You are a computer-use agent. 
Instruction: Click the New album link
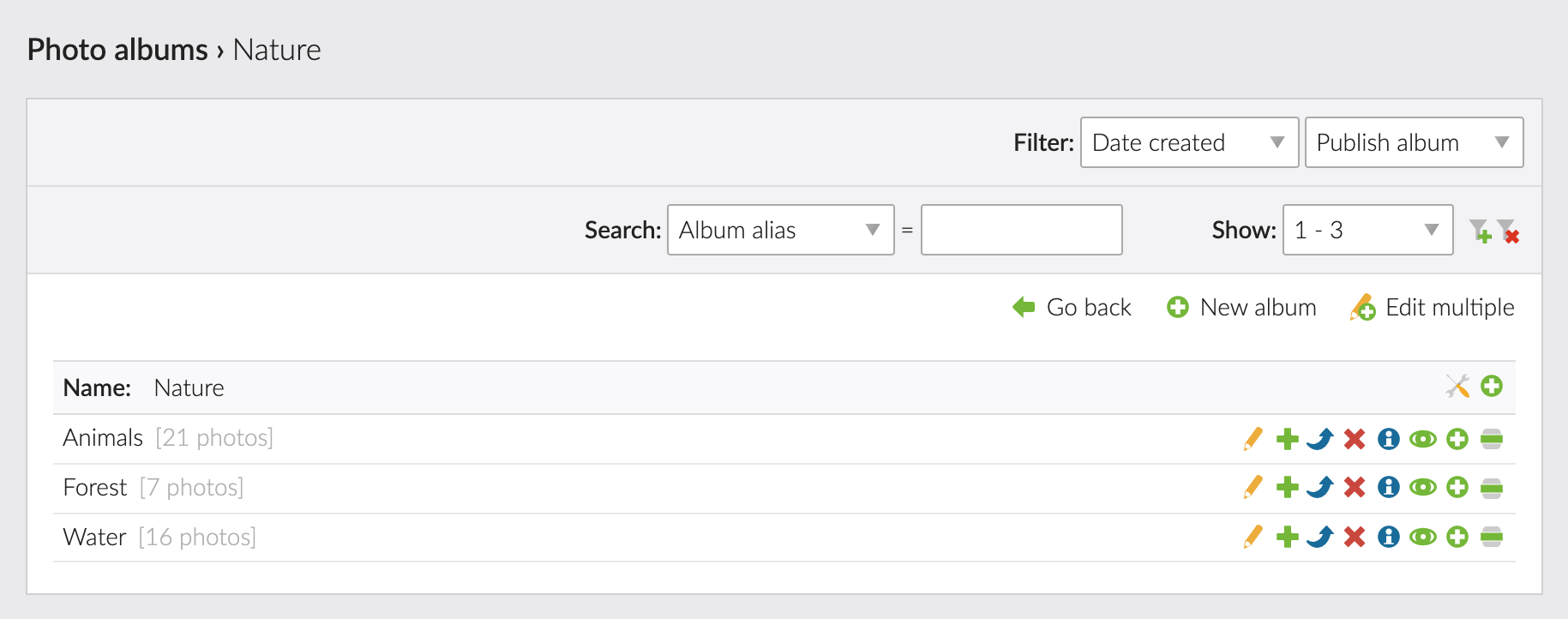tap(1241, 307)
